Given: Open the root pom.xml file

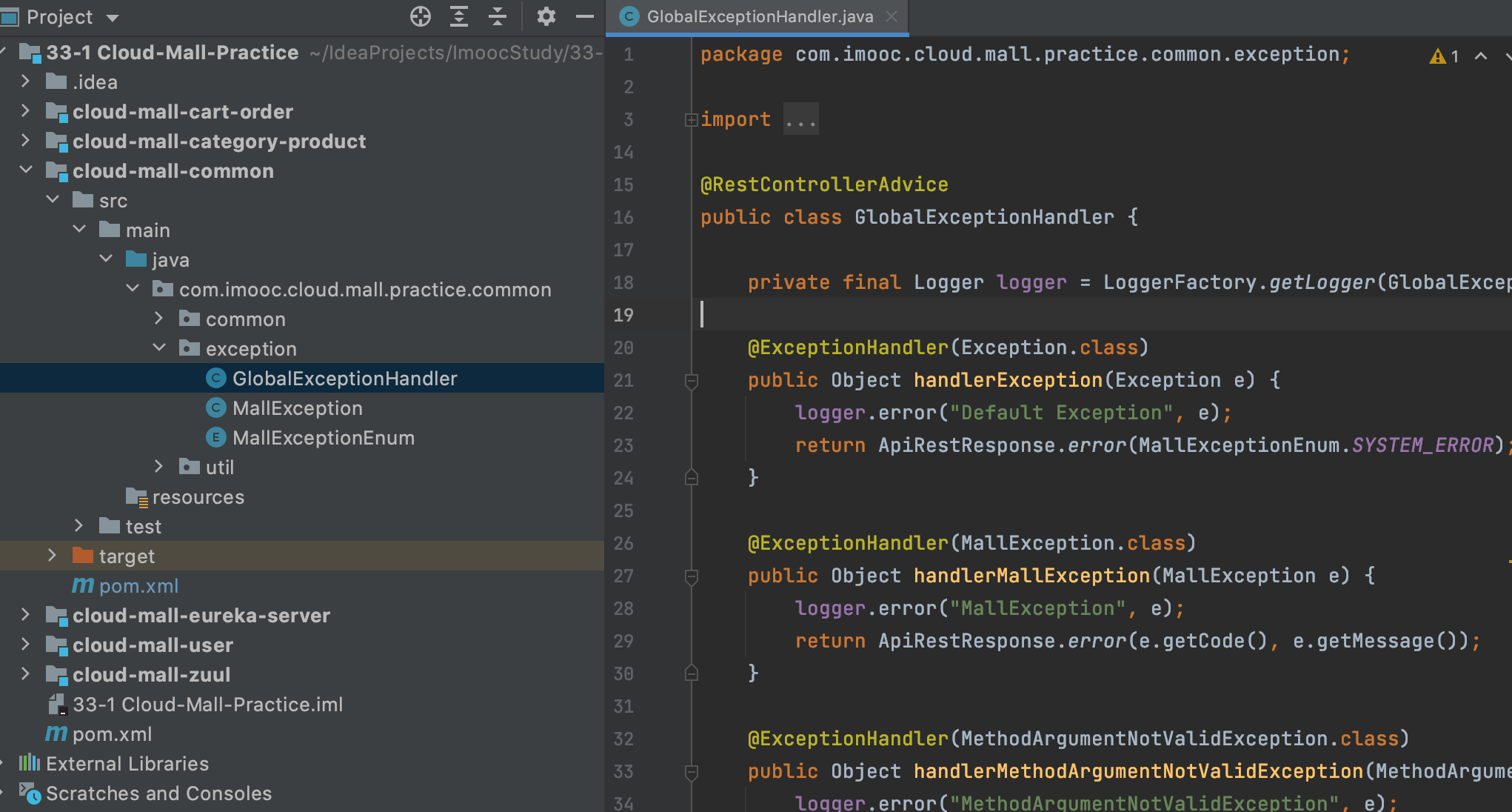Looking at the screenshot, I should pos(301,733).
